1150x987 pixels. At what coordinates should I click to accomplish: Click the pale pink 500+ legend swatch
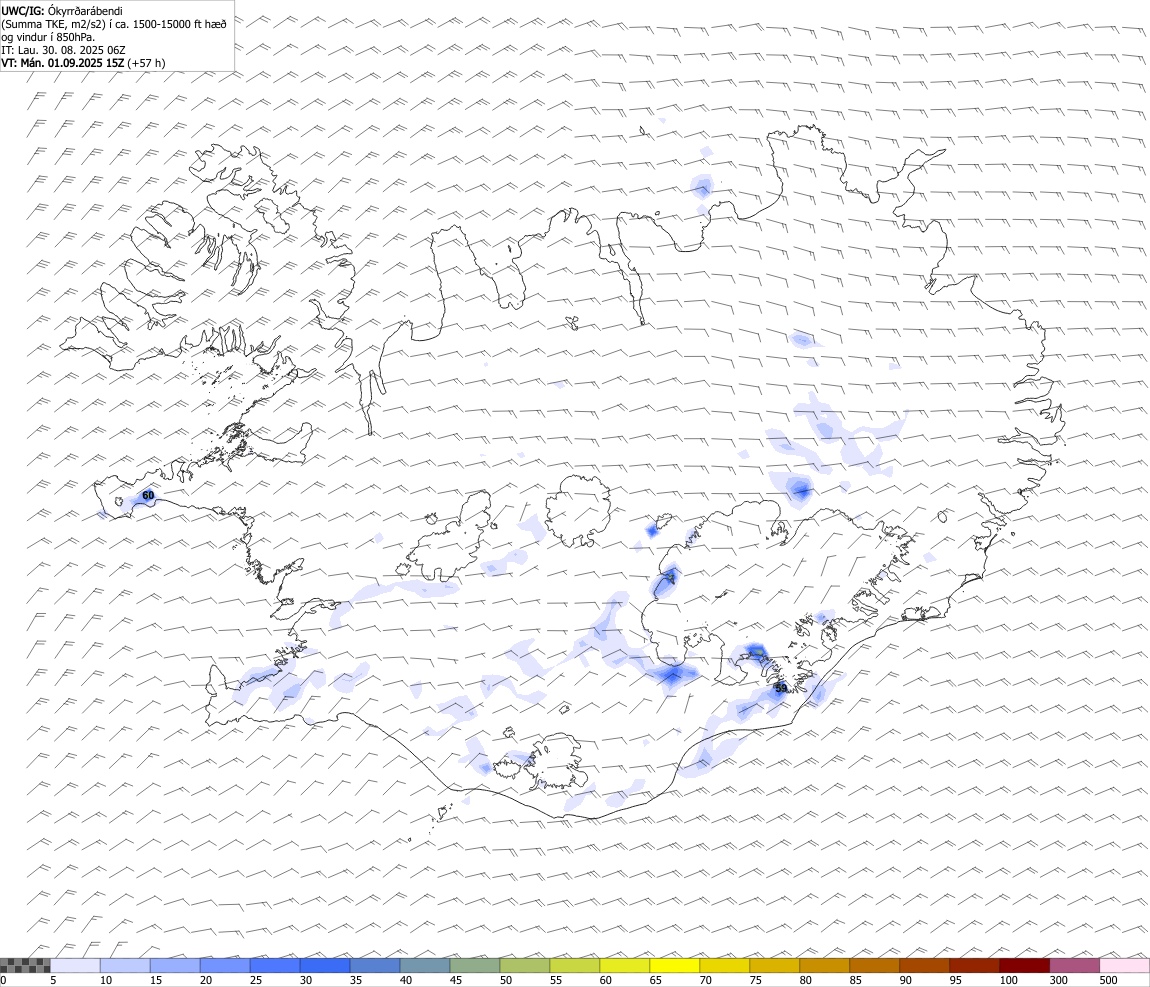[1125, 965]
